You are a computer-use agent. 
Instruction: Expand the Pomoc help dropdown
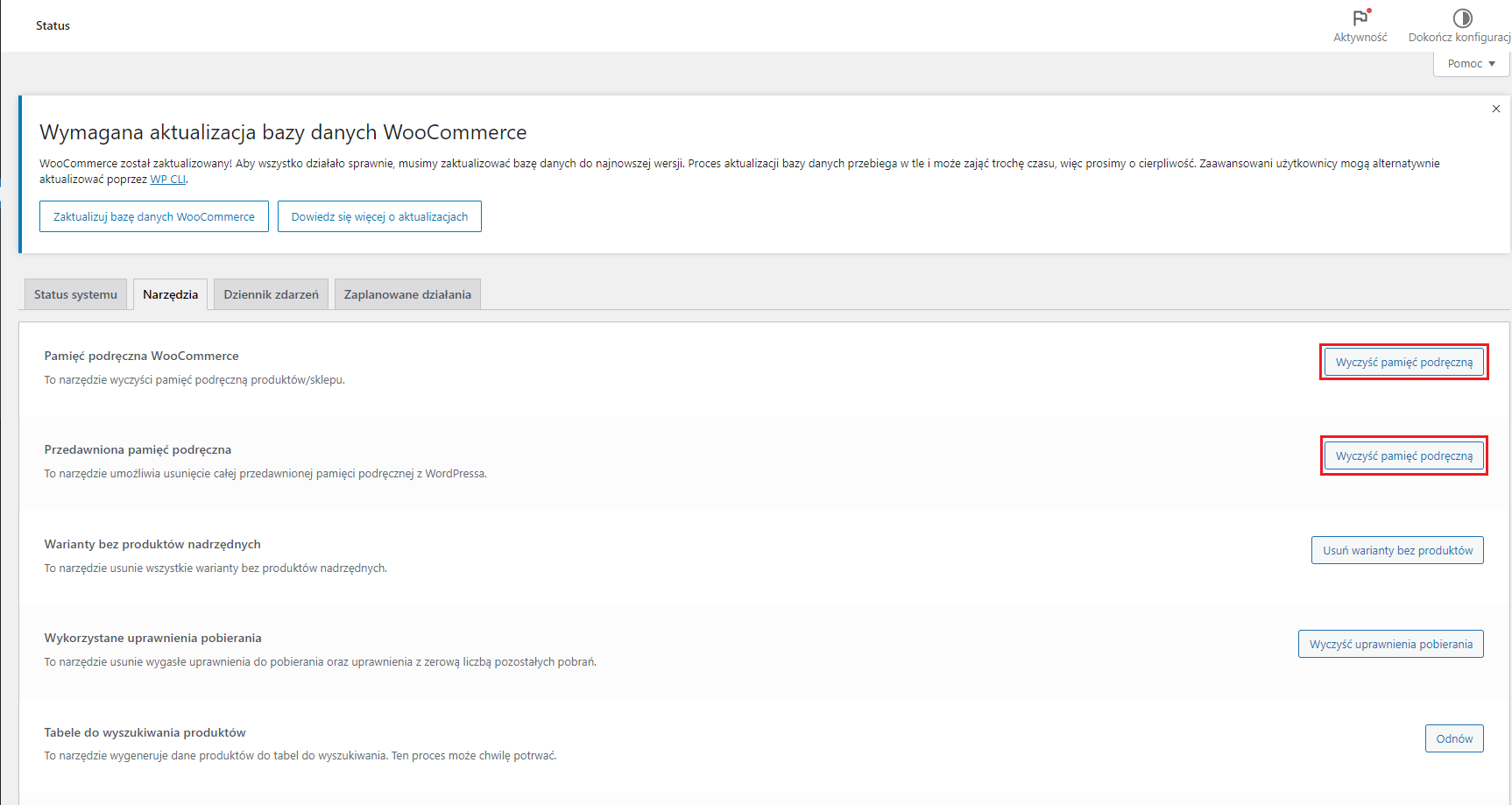(1471, 64)
